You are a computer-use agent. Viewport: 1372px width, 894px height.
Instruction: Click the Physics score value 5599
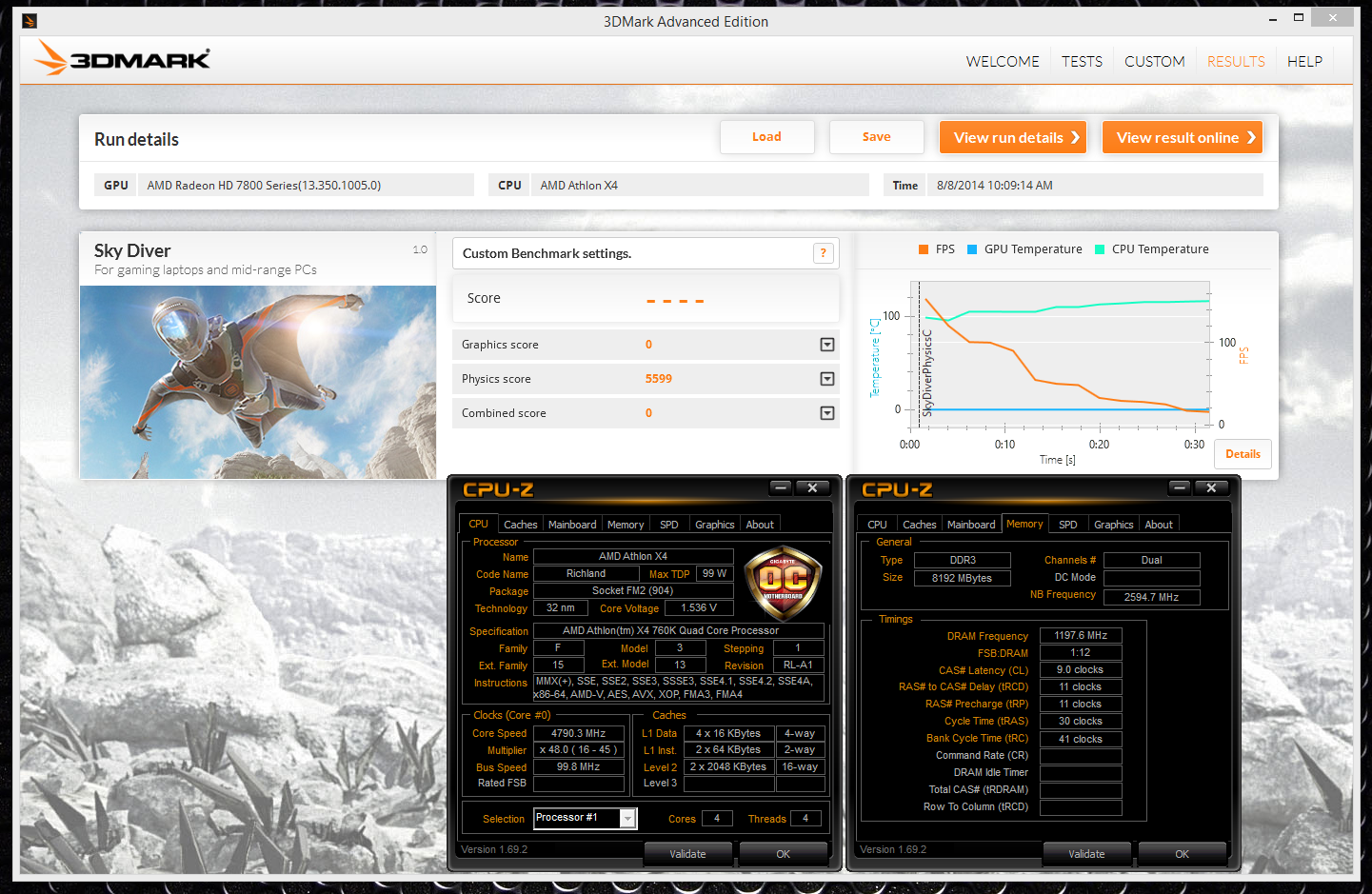(659, 379)
